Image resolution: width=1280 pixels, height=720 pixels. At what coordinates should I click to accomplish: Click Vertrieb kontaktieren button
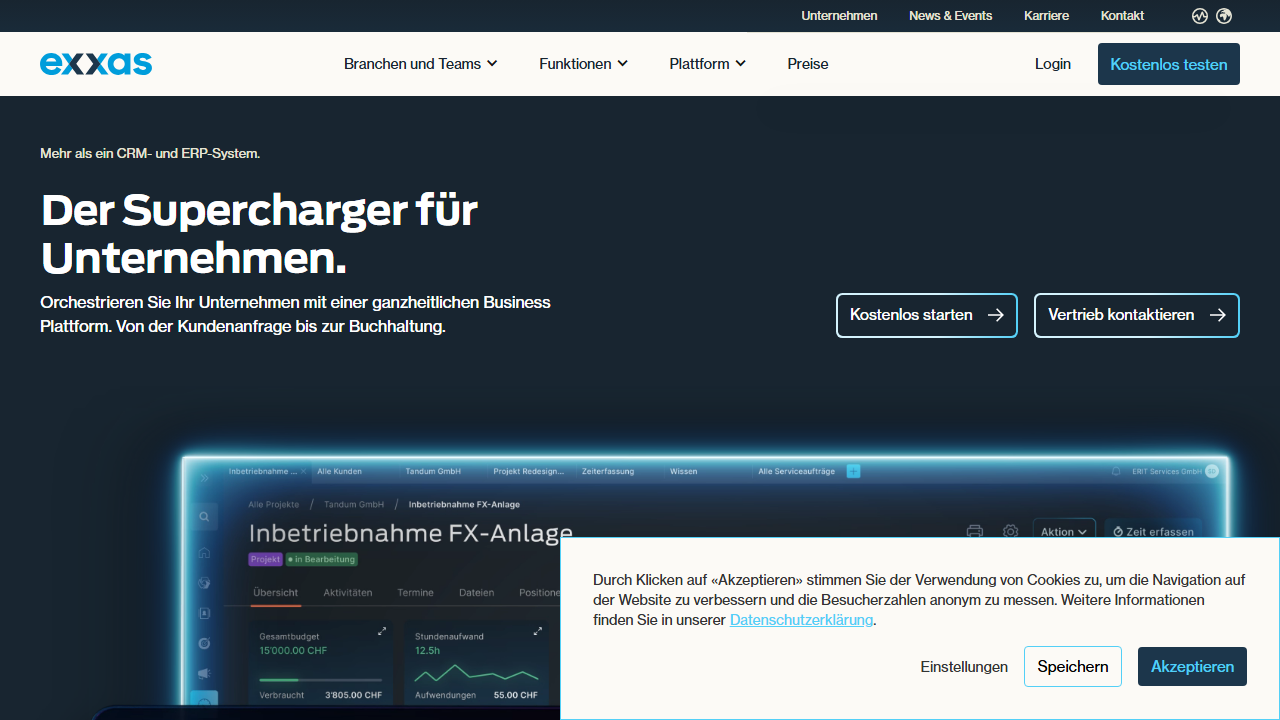pyautogui.click(x=1137, y=315)
